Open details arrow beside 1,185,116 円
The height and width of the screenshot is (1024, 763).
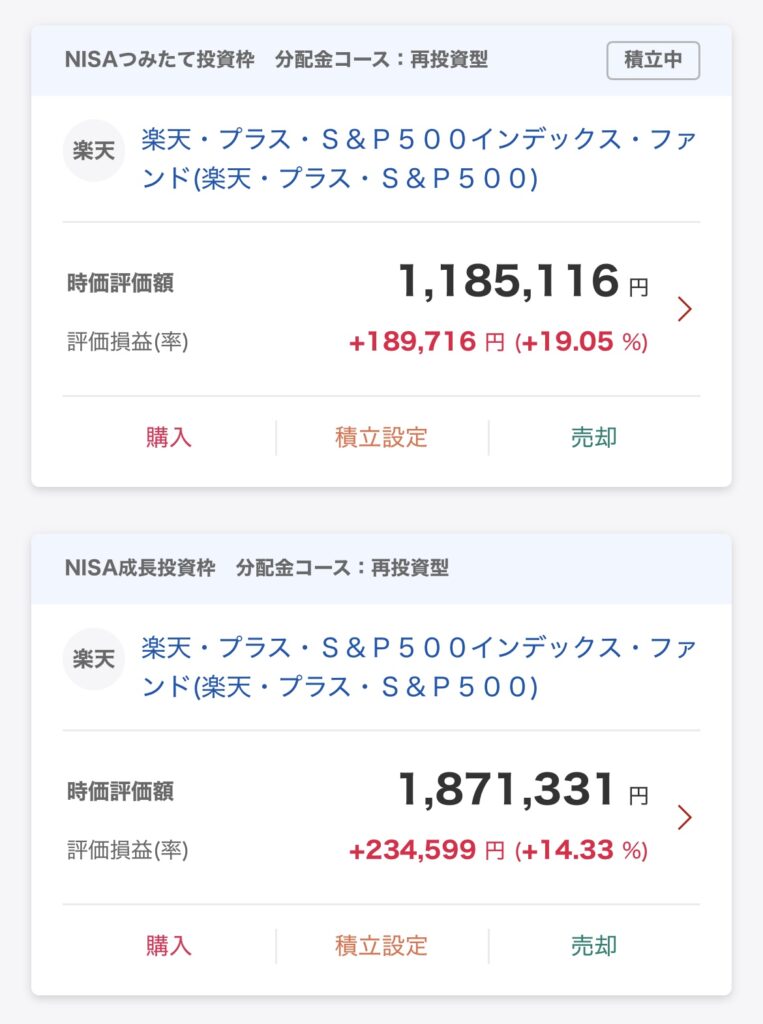tap(684, 309)
